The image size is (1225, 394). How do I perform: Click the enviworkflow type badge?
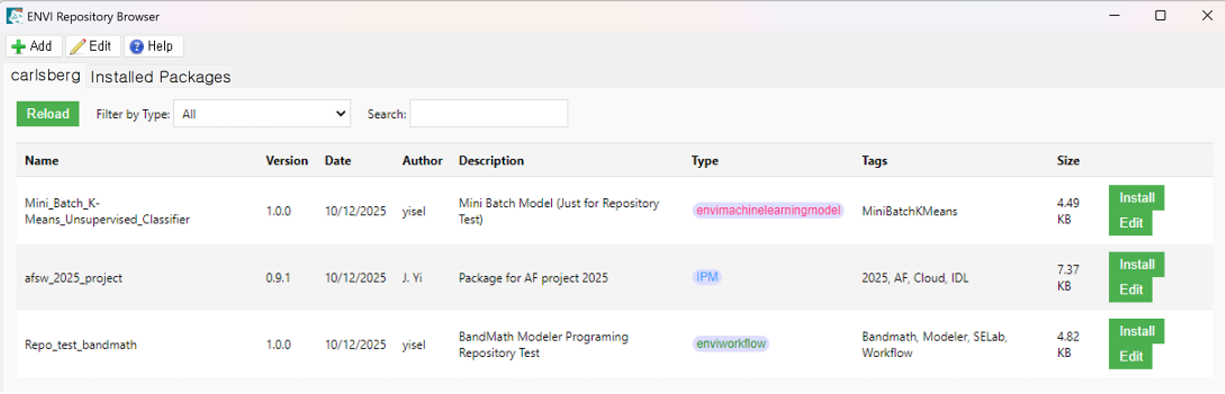[x=730, y=344]
